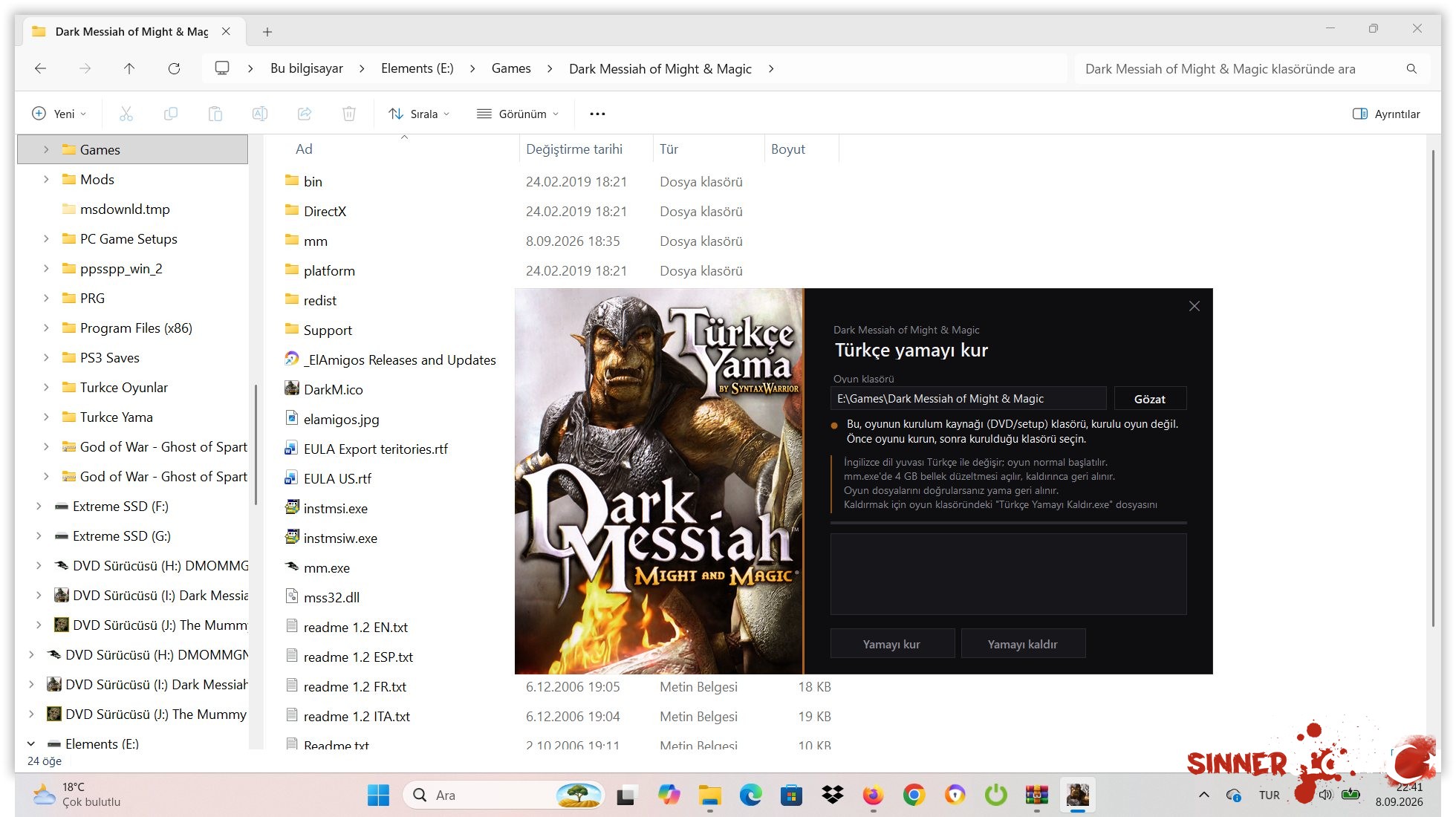Select PS3 Saves in the navigation tree
Viewport: 1456px width, 817px height.
[x=109, y=357]
